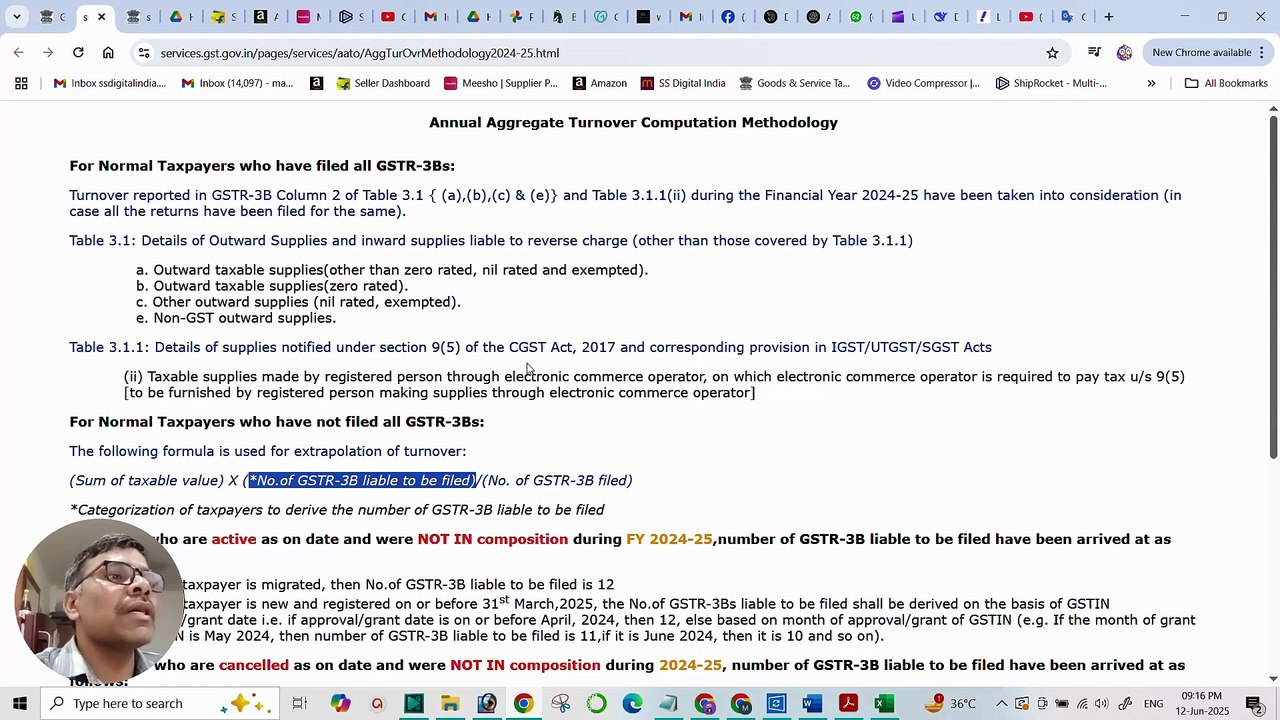Open a new browser tab
The image size is (1280, 720).
point(1108,16)
